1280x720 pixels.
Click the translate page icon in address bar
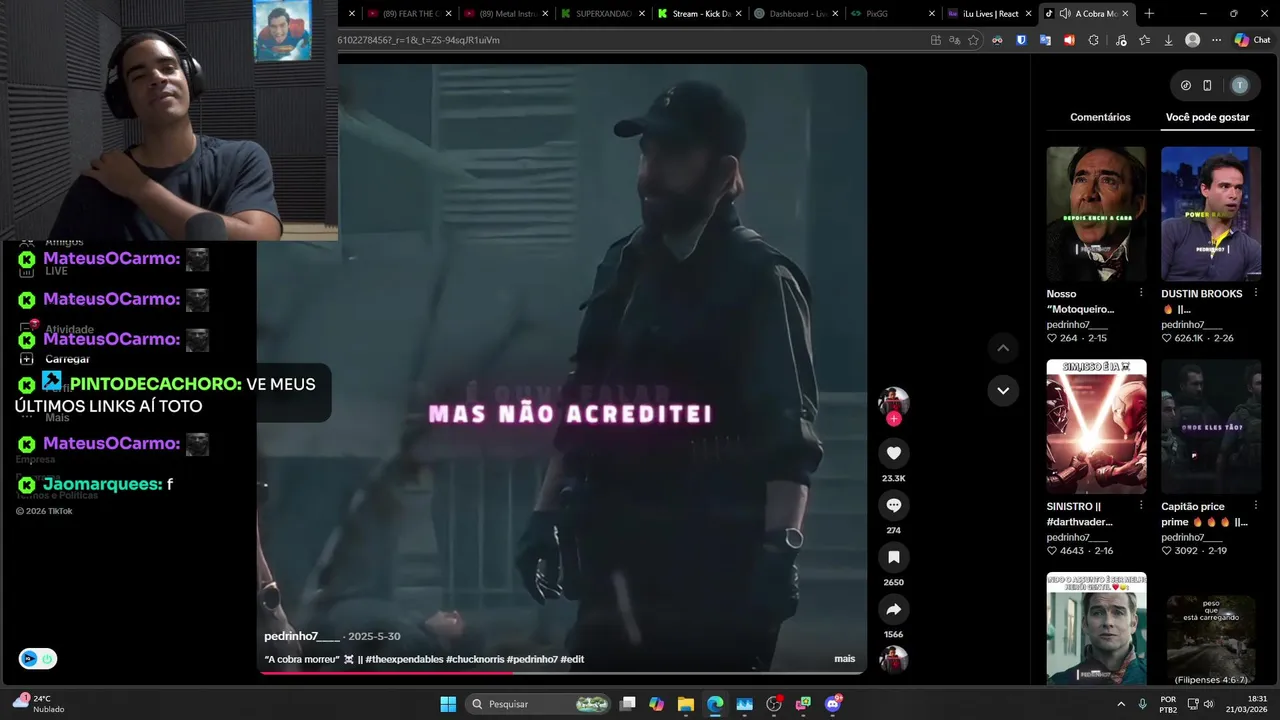(x=954, y=40)
